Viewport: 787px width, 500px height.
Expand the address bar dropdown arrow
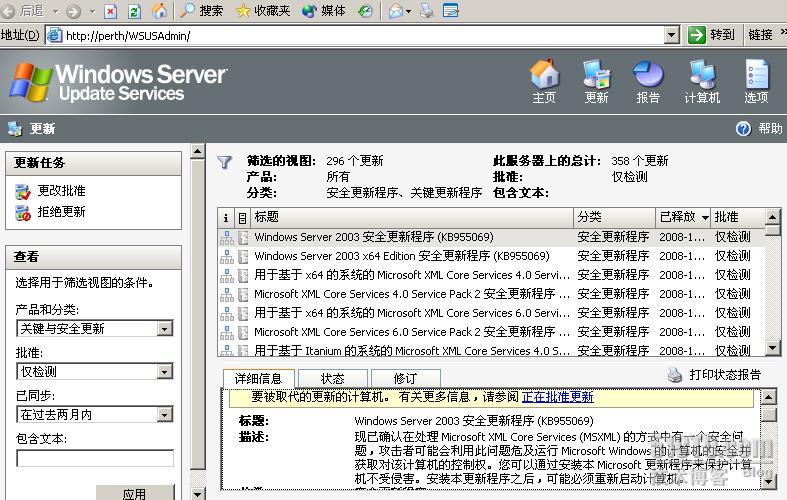click(672, 36)
